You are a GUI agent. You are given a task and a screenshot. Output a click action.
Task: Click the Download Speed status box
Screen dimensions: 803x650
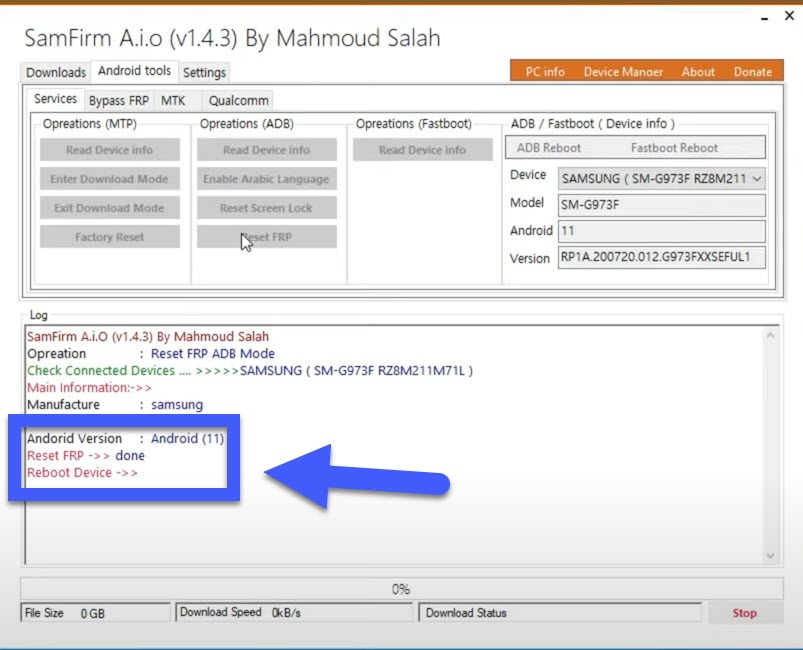click(293, 613)
